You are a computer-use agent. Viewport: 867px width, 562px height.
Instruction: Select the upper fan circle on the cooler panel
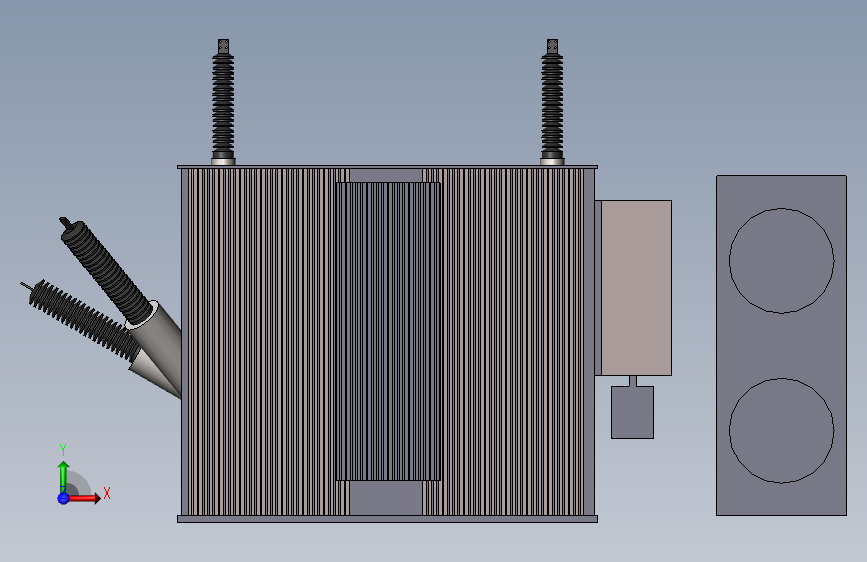point(781,261)
